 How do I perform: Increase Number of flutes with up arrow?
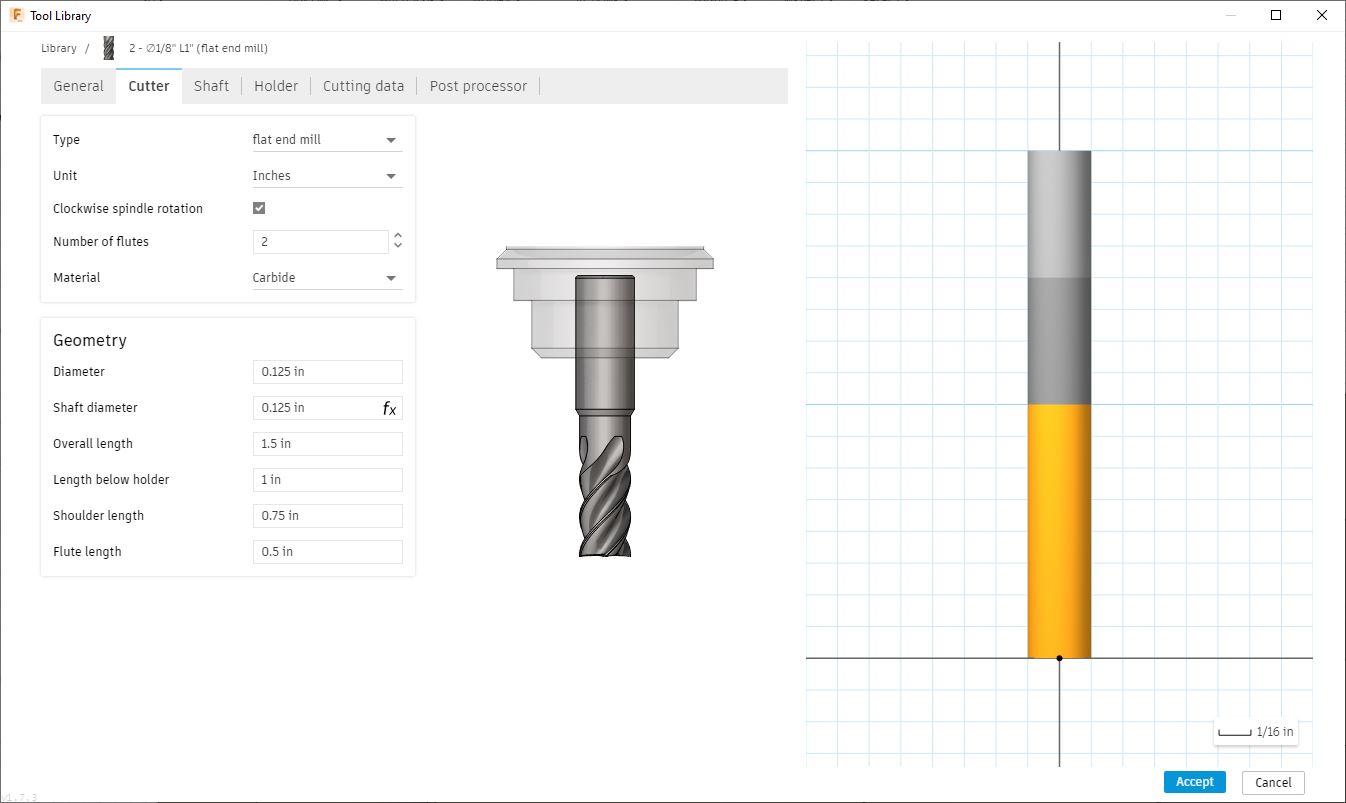coord(398,236)
